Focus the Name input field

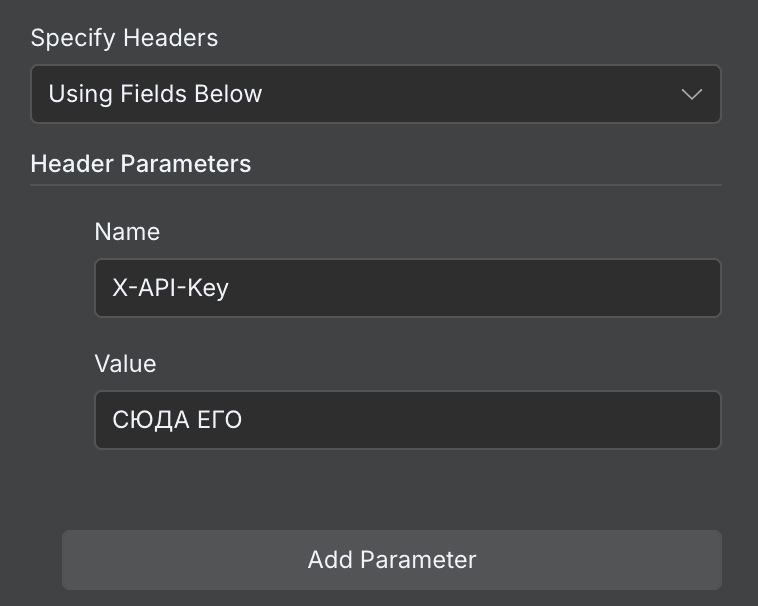pos(407,288)
